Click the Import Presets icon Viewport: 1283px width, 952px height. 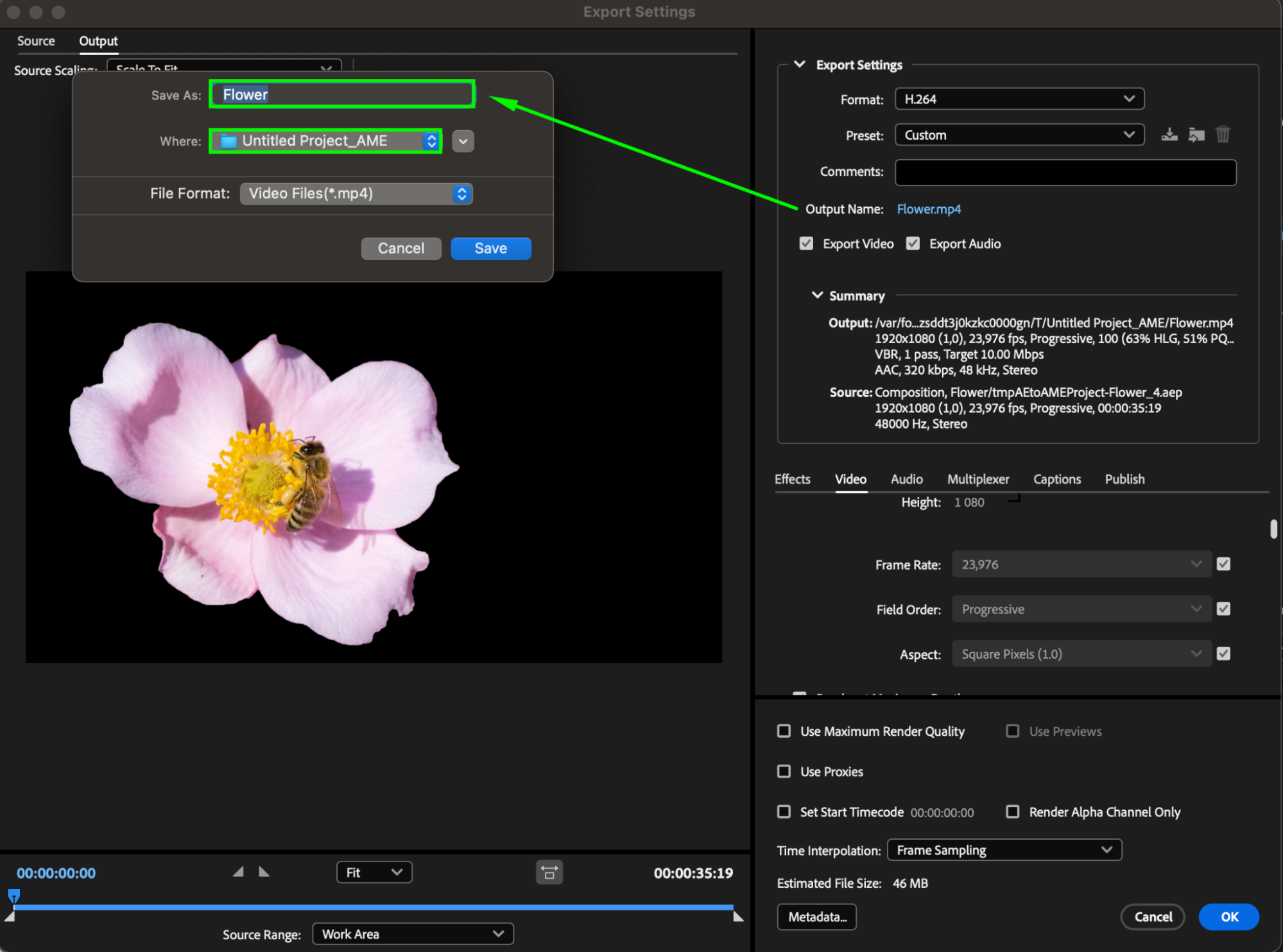(x=1196, y=135)
